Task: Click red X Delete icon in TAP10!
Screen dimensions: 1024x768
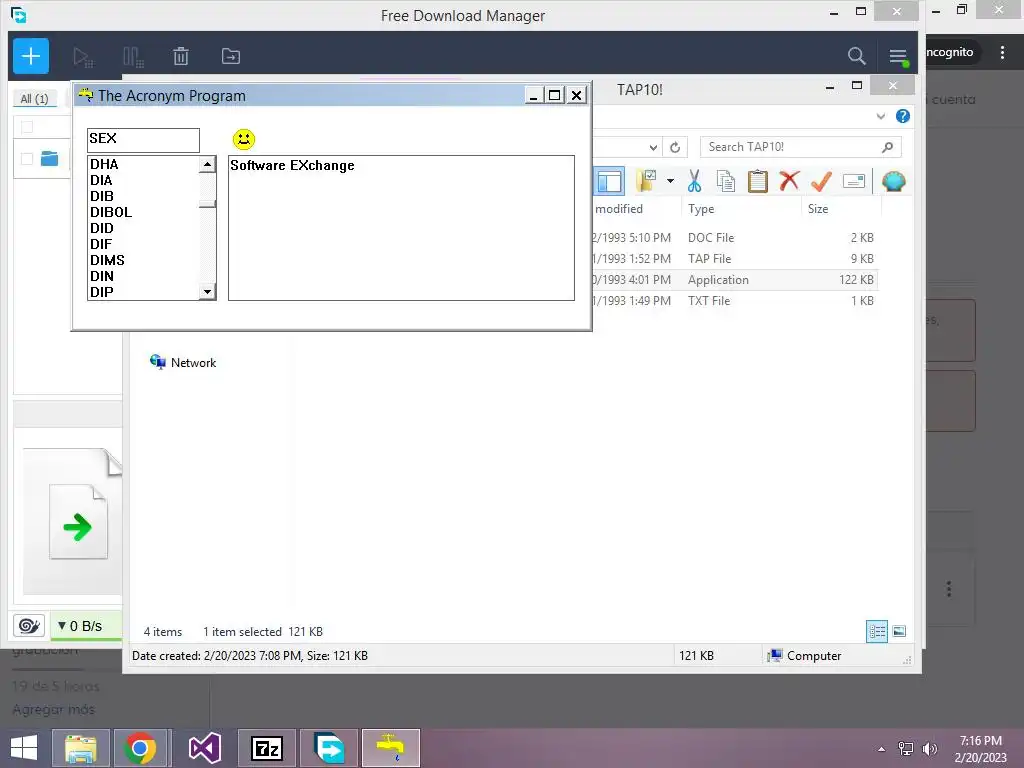Action: point(789,180)
